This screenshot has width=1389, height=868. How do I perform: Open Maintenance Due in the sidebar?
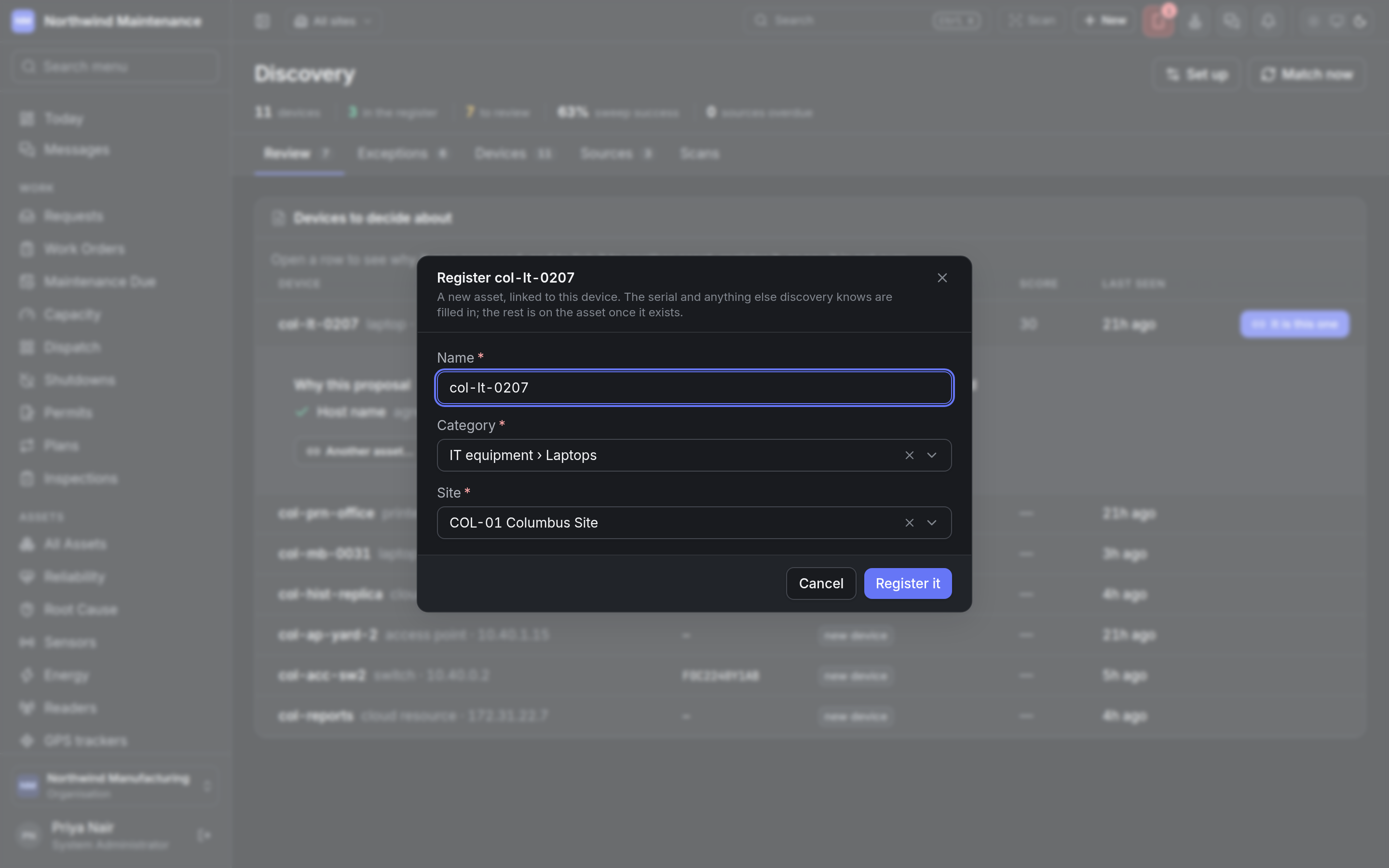115,282
